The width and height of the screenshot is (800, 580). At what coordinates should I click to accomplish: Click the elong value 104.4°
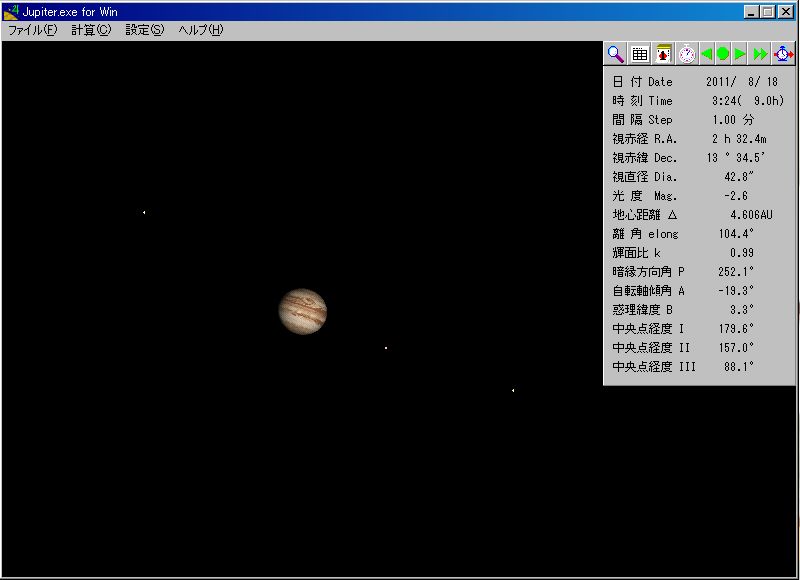pyautogui.click(x=736, y=234)
